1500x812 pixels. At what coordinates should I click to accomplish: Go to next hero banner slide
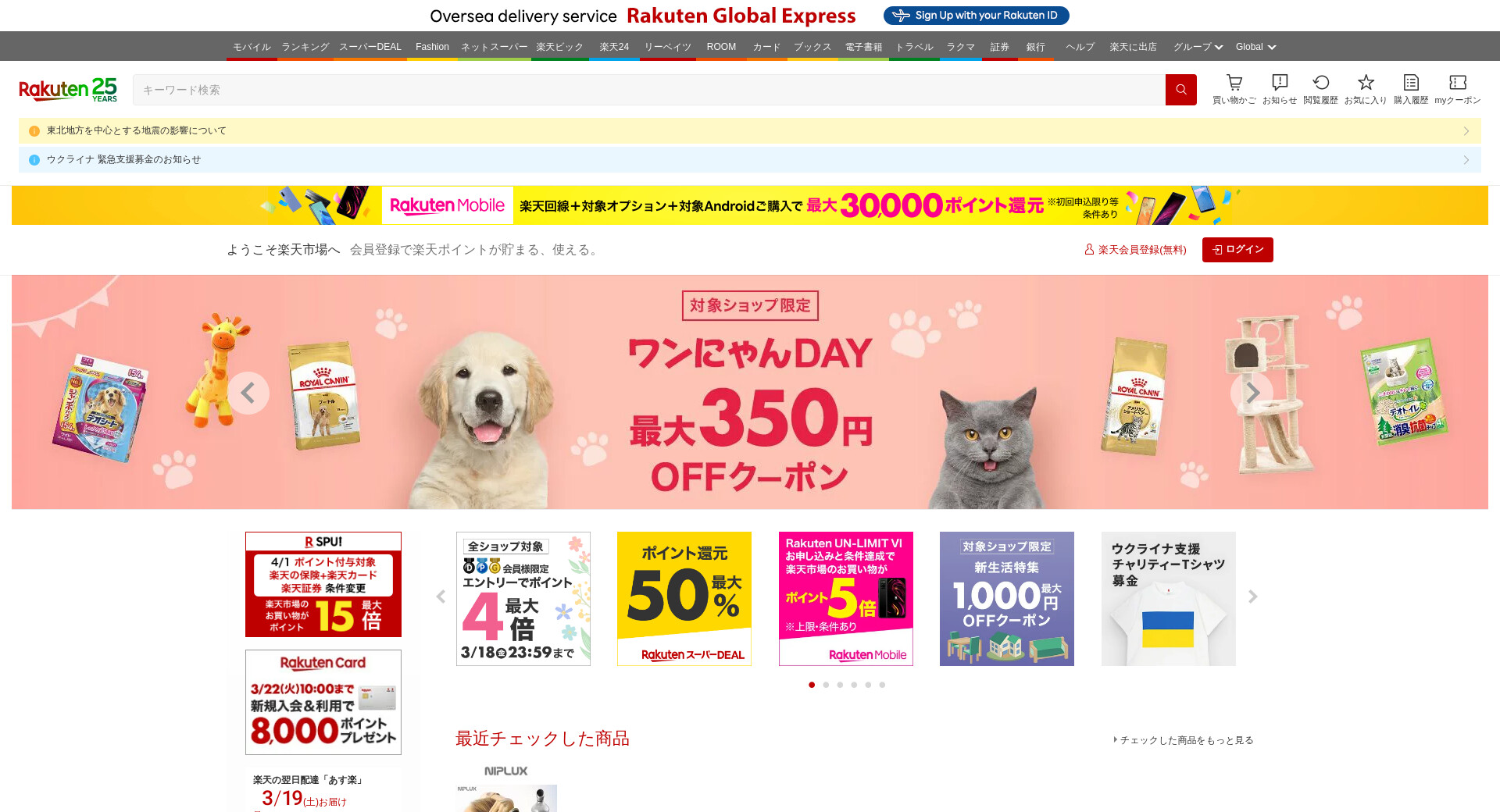pos(1252,393)
